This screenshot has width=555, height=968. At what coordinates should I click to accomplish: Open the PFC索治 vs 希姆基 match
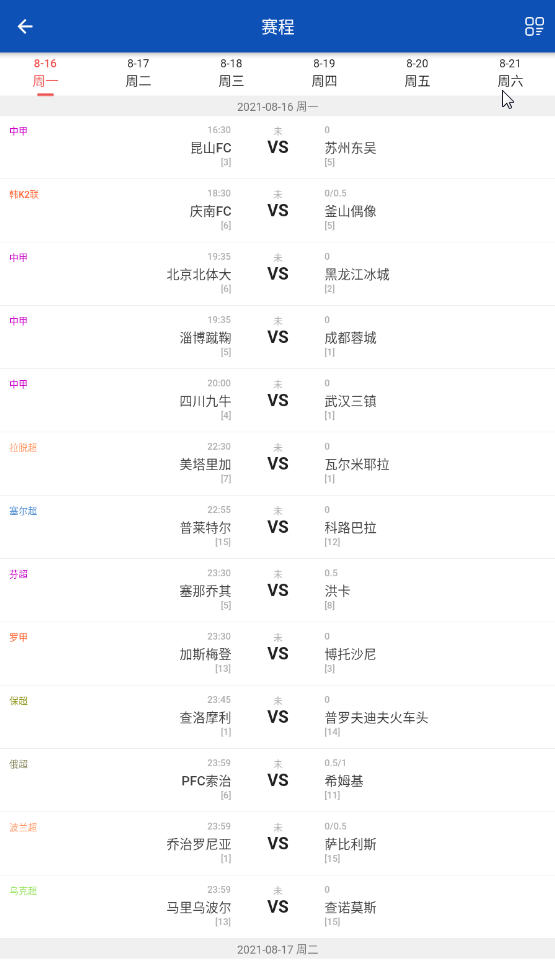click(277, 781)
